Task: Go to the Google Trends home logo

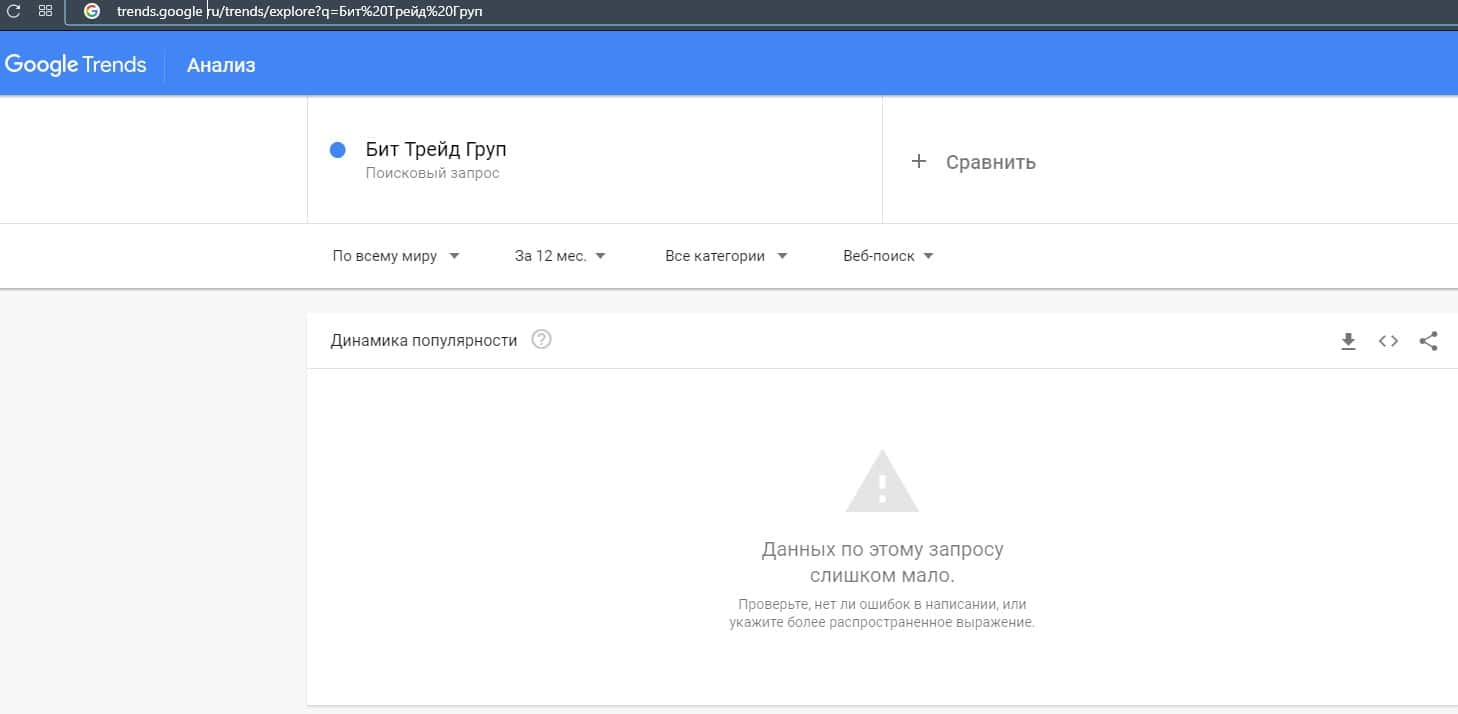Action: point(76,65)
